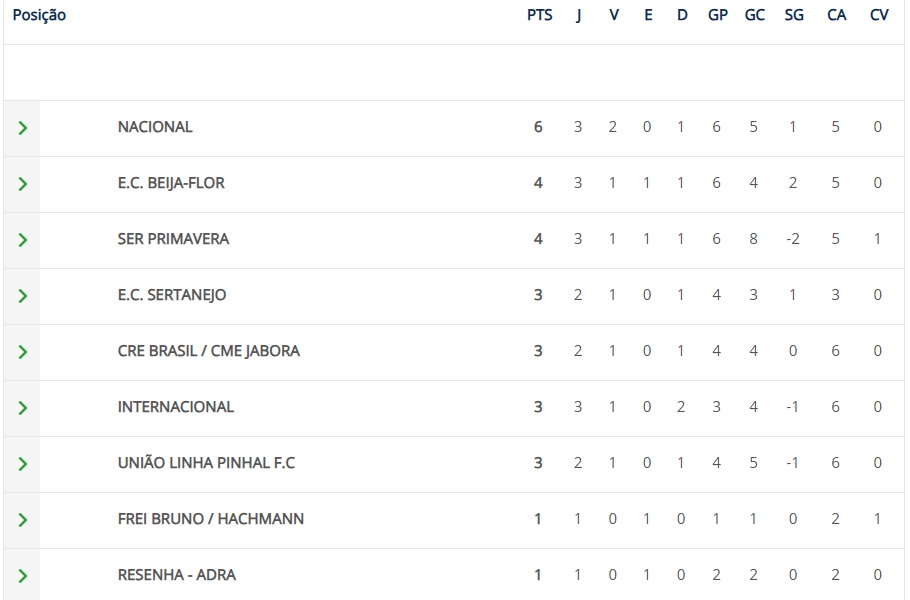Viewport: 910px width, 600px height.
Task: Click the Posição column header
Action: pyautogui.click(x=39, y=15)
